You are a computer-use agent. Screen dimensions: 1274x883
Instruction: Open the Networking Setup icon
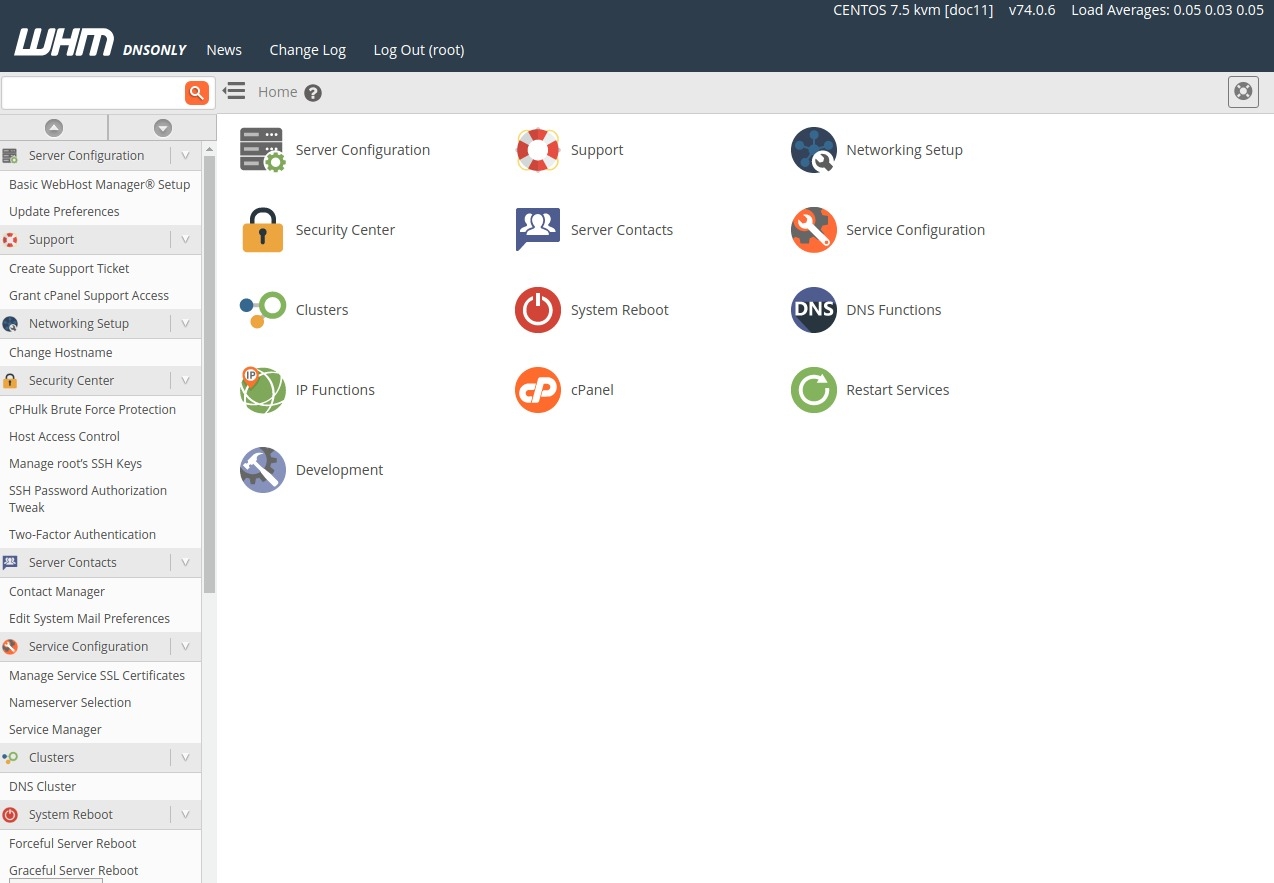(813, 150)
